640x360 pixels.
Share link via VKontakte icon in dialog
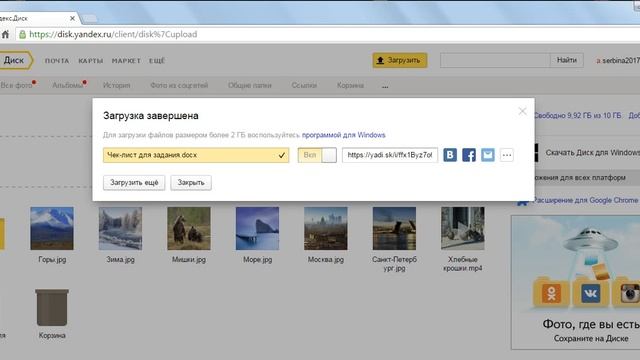click(x=450, y=155)
